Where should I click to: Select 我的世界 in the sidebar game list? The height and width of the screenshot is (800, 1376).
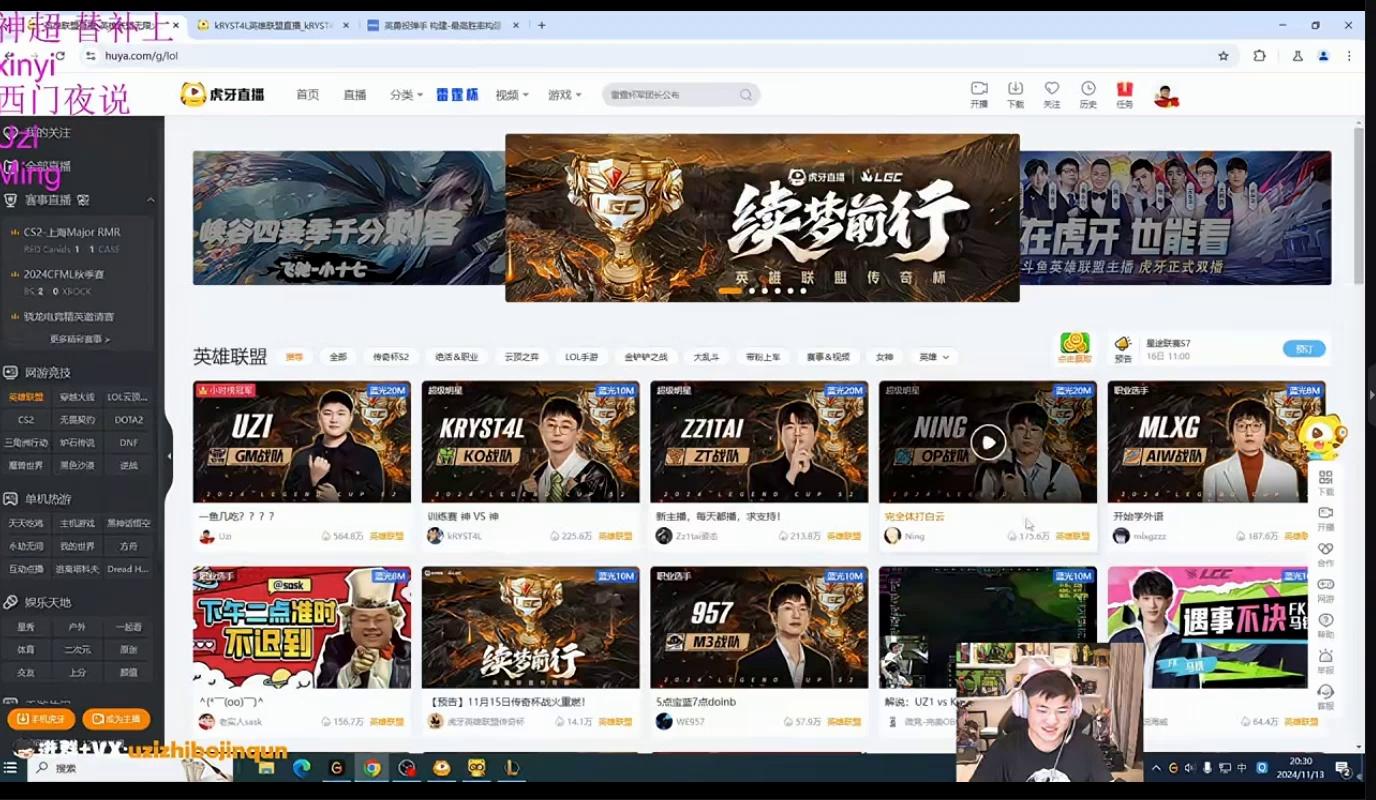point(77,547)
